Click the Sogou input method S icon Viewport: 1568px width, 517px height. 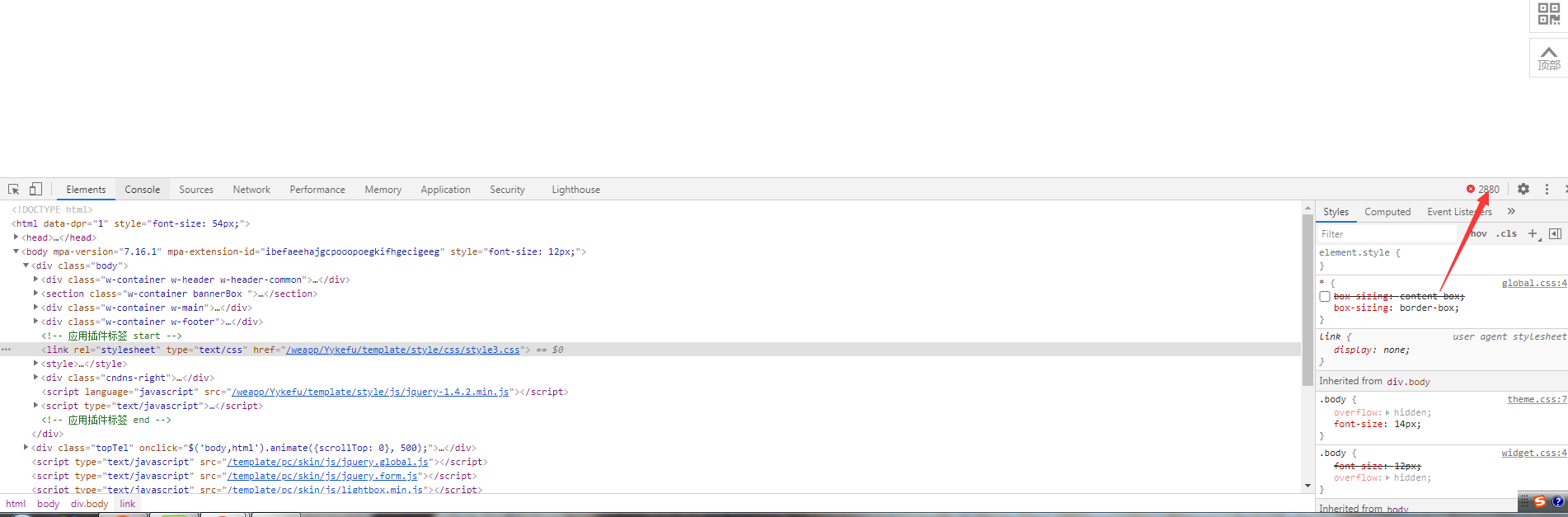tap(1539, 501)
